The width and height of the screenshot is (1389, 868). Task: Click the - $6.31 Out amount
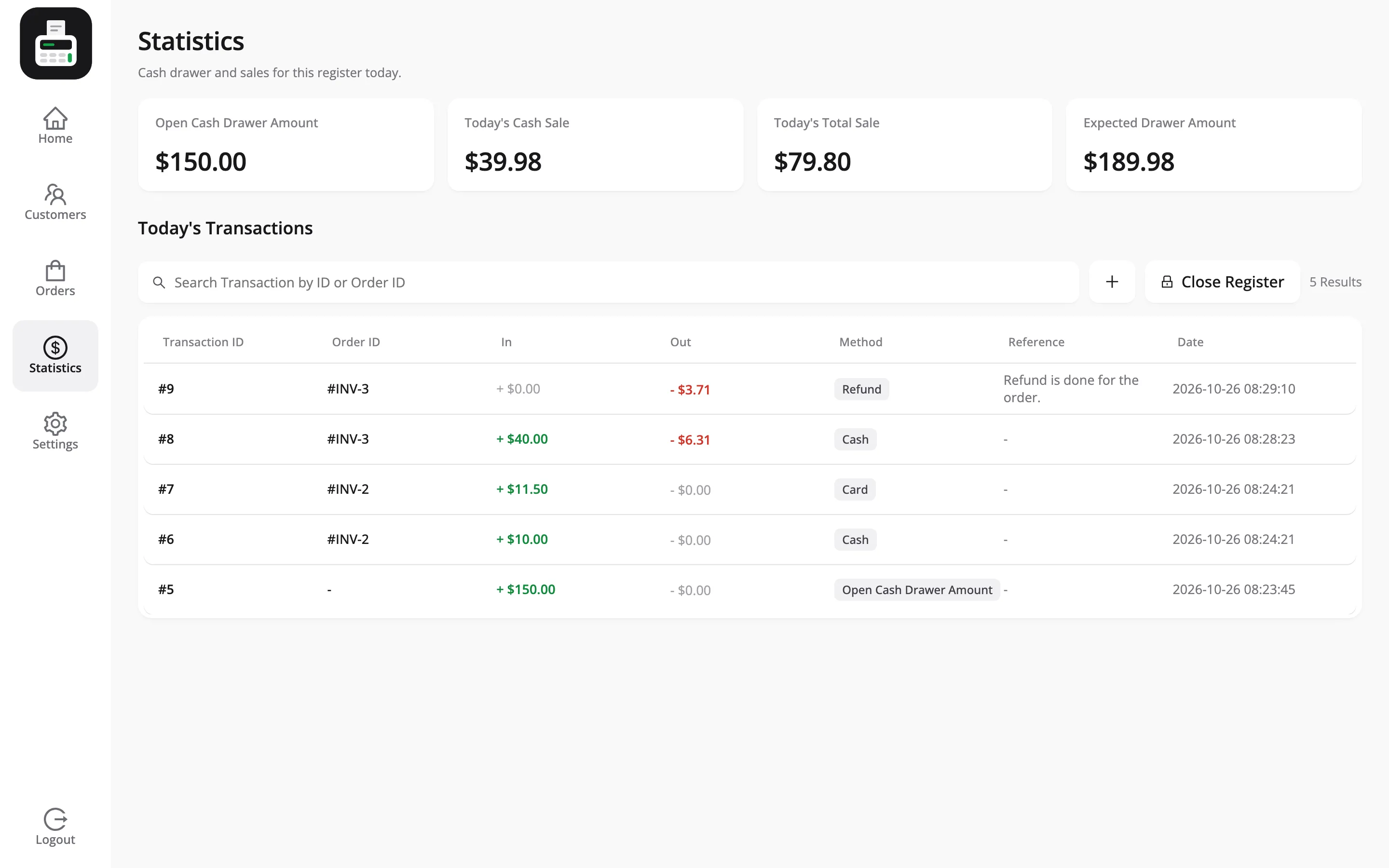click(690, 440)
